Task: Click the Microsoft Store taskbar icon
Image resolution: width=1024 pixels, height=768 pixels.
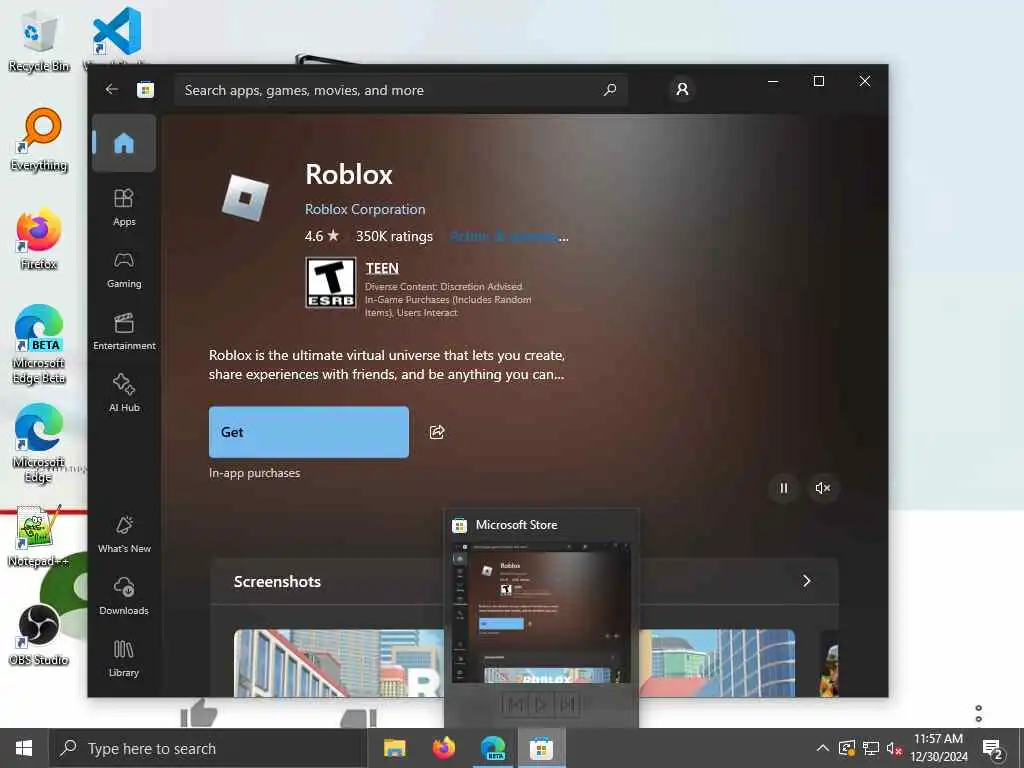Action: pyautogui.click(x=541, y=748)
